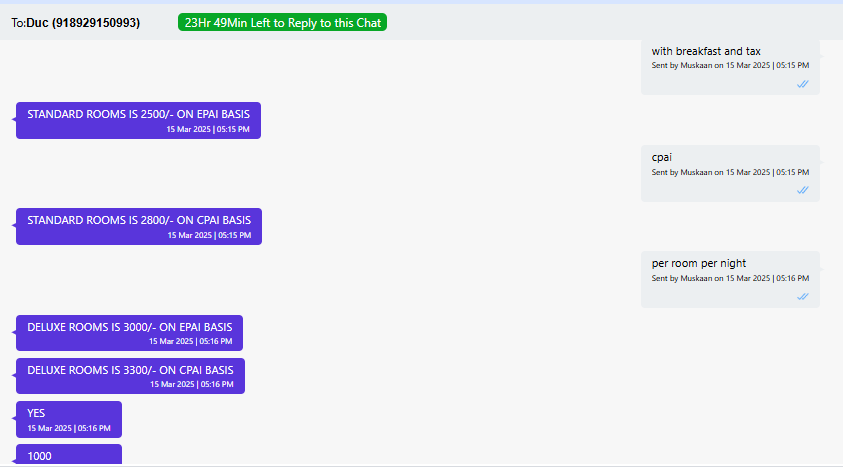Click 'STANDARD ROOMS IS 2500/- ON EPAI BASIS' message
This screenshot has height=468, width=843.
tap(138, 120)
